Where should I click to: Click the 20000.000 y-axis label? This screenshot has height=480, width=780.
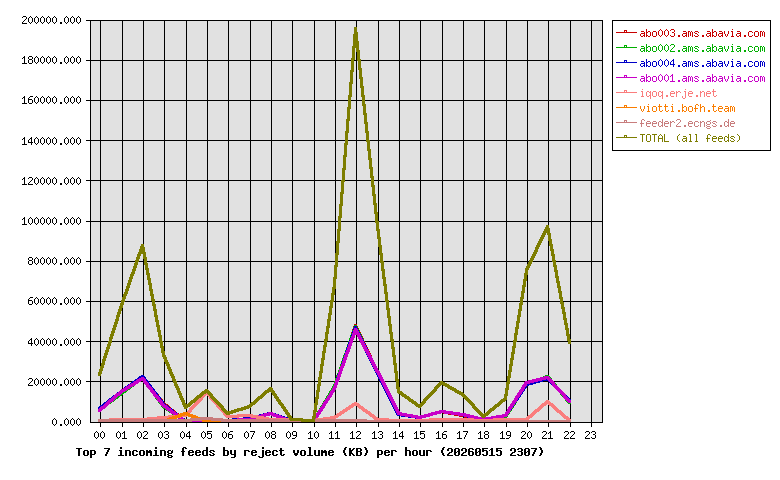pos(54,382)
